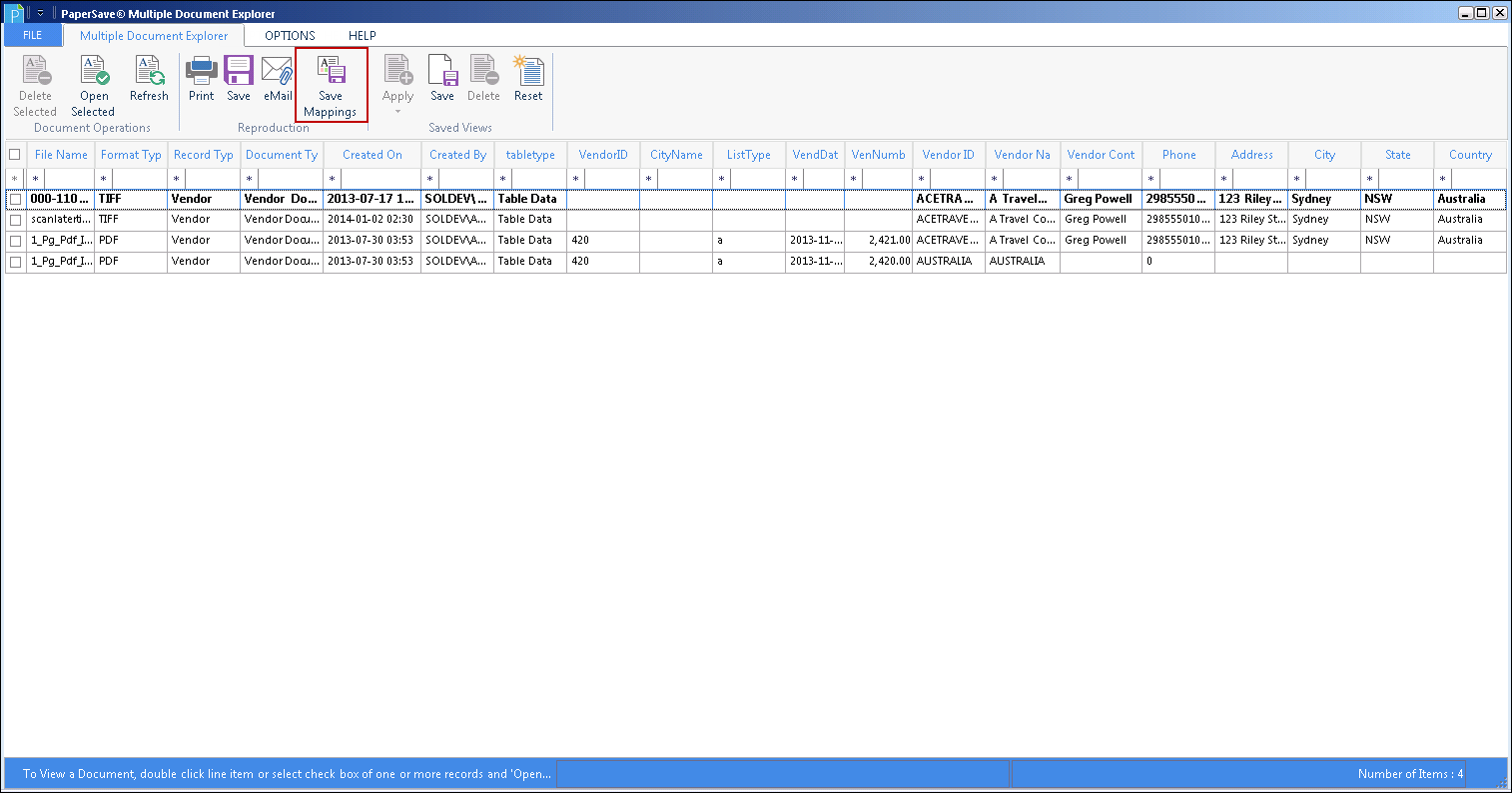
Task: Sort by the VendDat column header
Action: click(815, 155)
